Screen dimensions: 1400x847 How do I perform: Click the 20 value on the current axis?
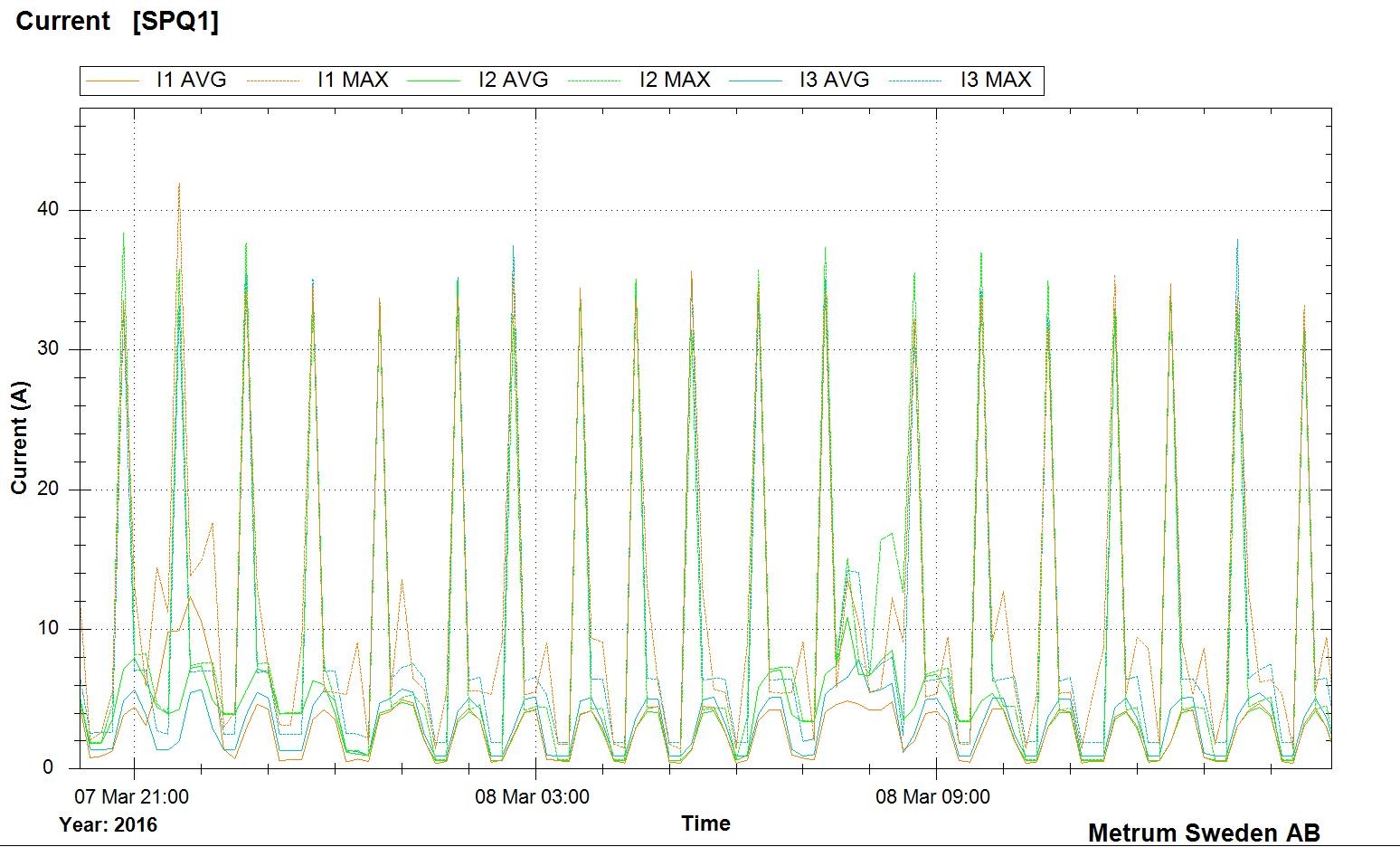pos(48,490)
